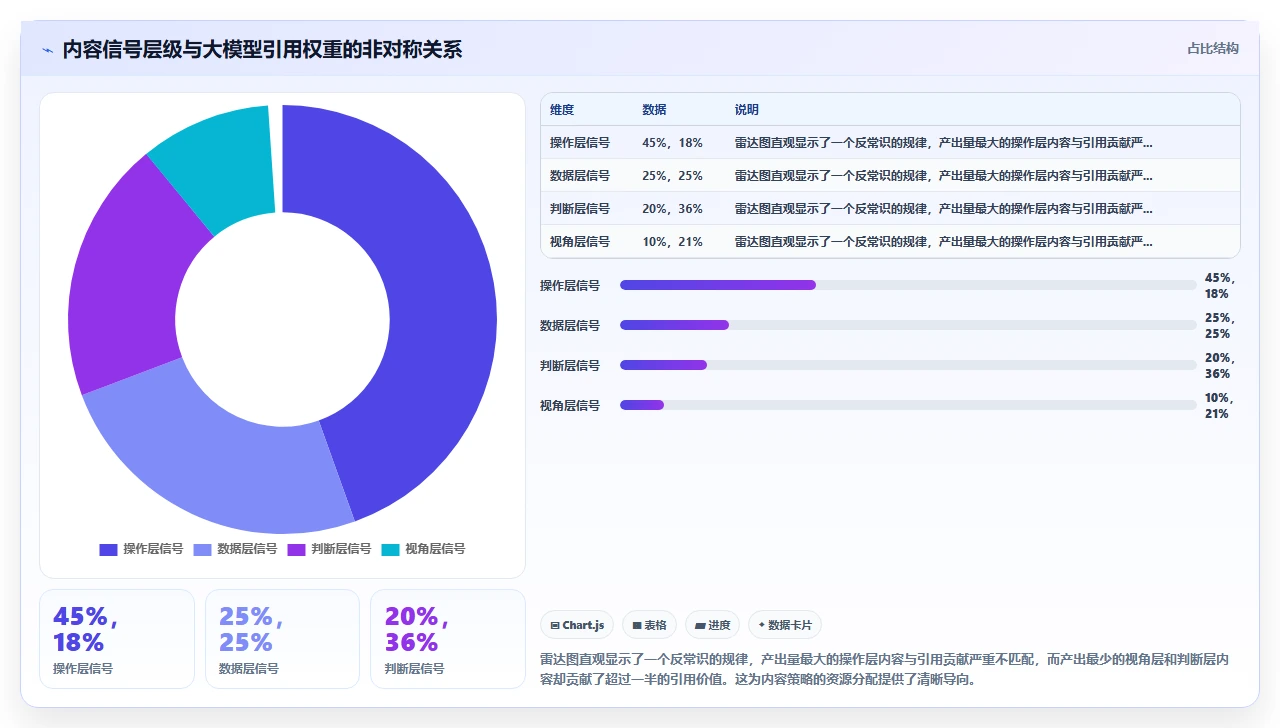The width and height of the screenshot is (1280, 728).
Task: Open the 45%, 18% 操作层信号 data card
Action: point(117,639)
